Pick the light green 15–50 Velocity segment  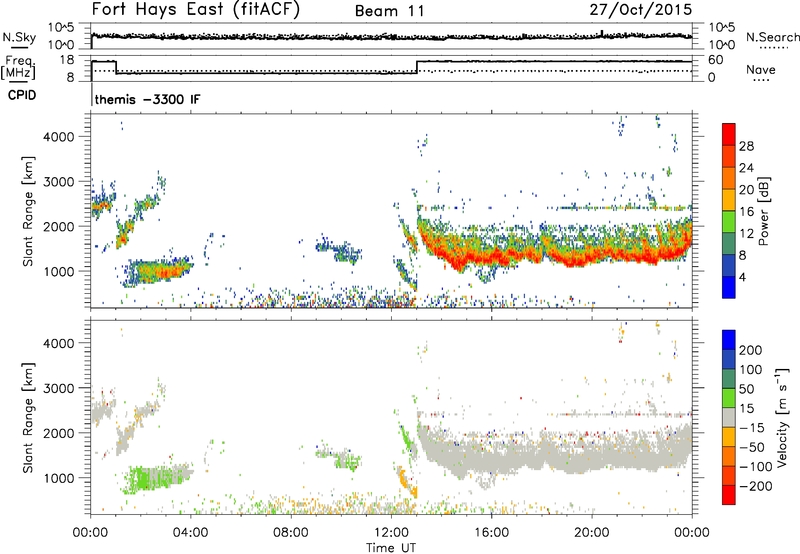pyautogui.click(x=729, y=398)
